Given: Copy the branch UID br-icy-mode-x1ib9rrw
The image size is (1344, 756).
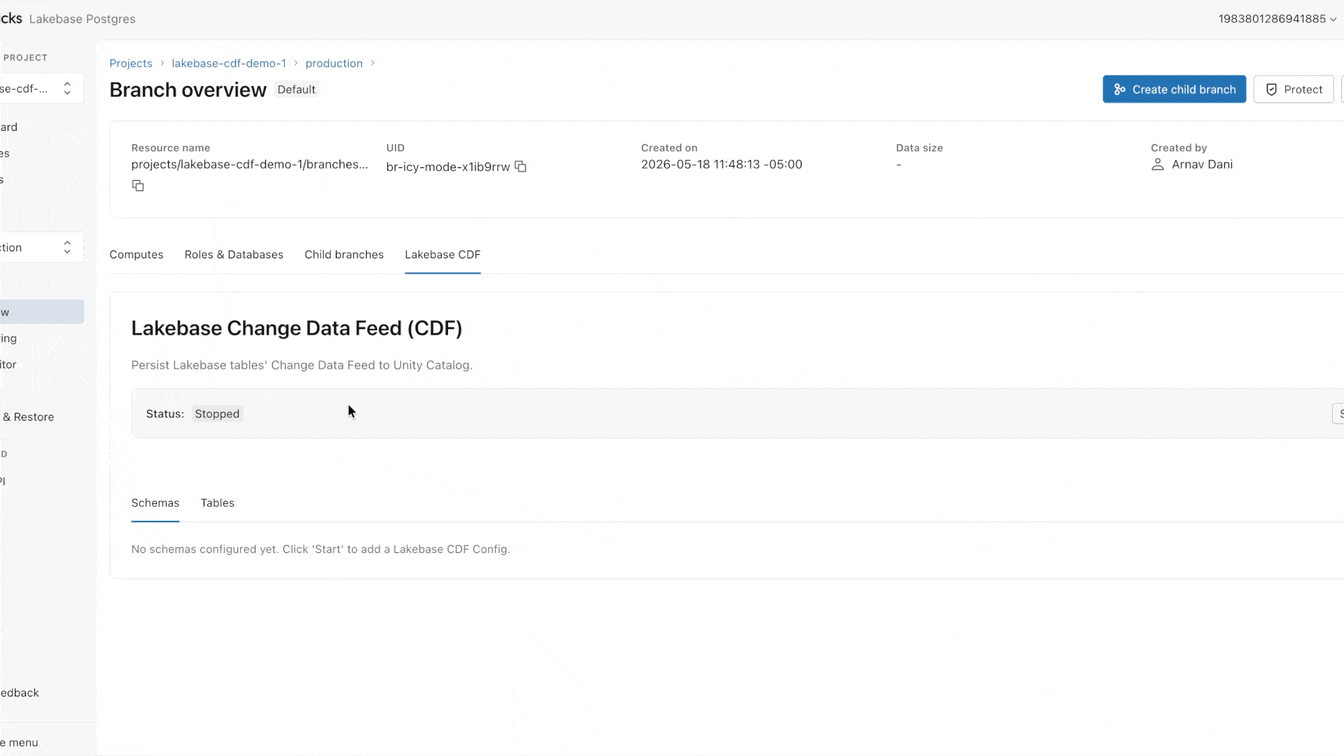Looking at the screenshot, I should point(521,167).
